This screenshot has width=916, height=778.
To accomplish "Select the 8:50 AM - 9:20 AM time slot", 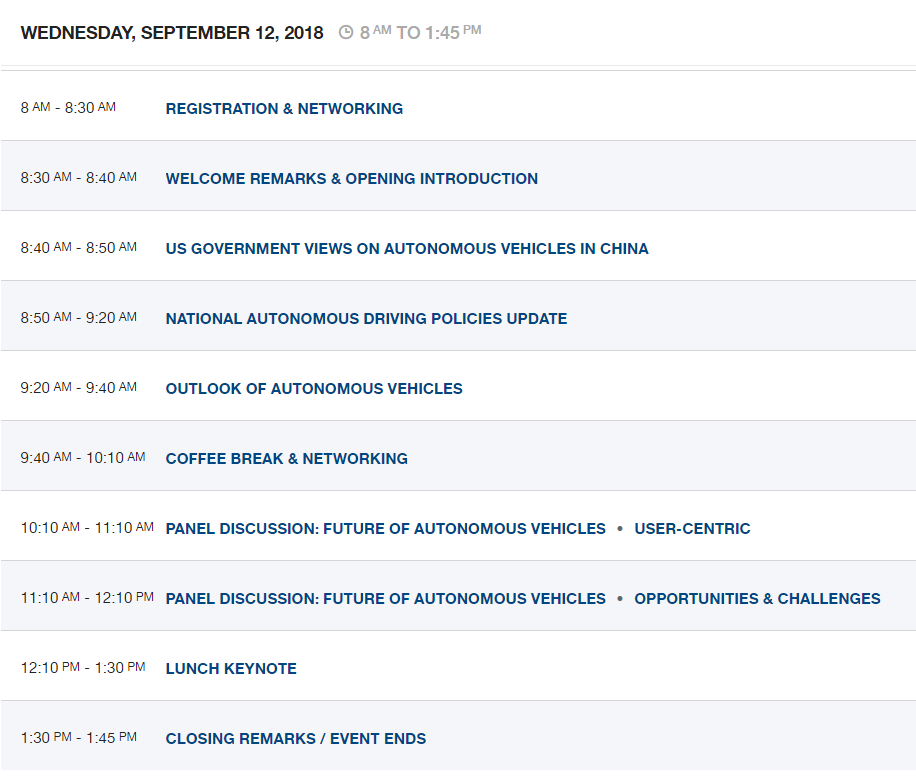I will (x=79, y=318).
